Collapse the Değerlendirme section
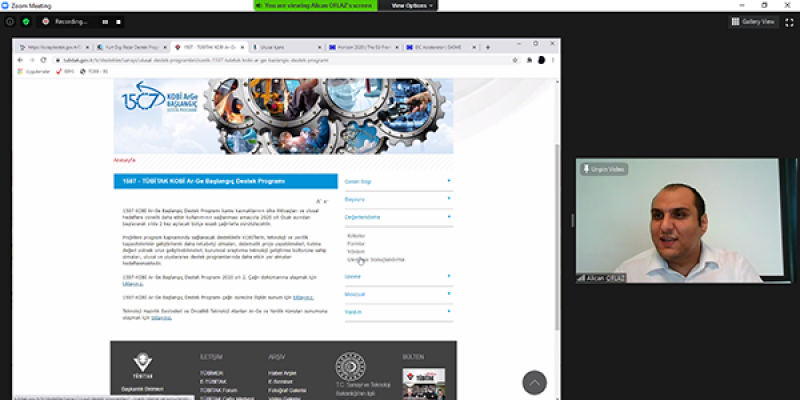The width and height of the screenshot is (800, 400). [398, 217]
